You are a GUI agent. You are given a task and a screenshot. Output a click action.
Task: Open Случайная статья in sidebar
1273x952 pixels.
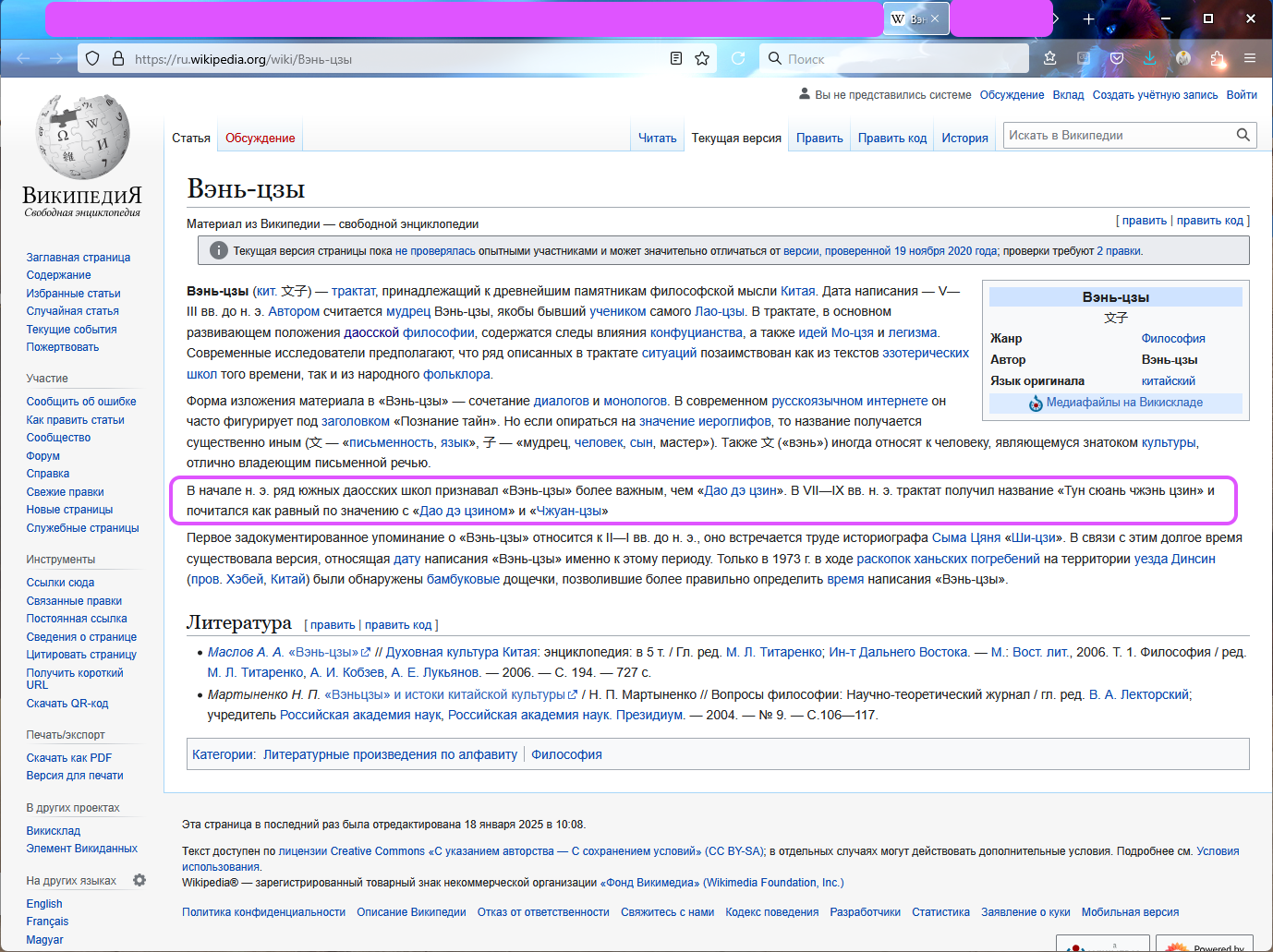pos(73,311)
